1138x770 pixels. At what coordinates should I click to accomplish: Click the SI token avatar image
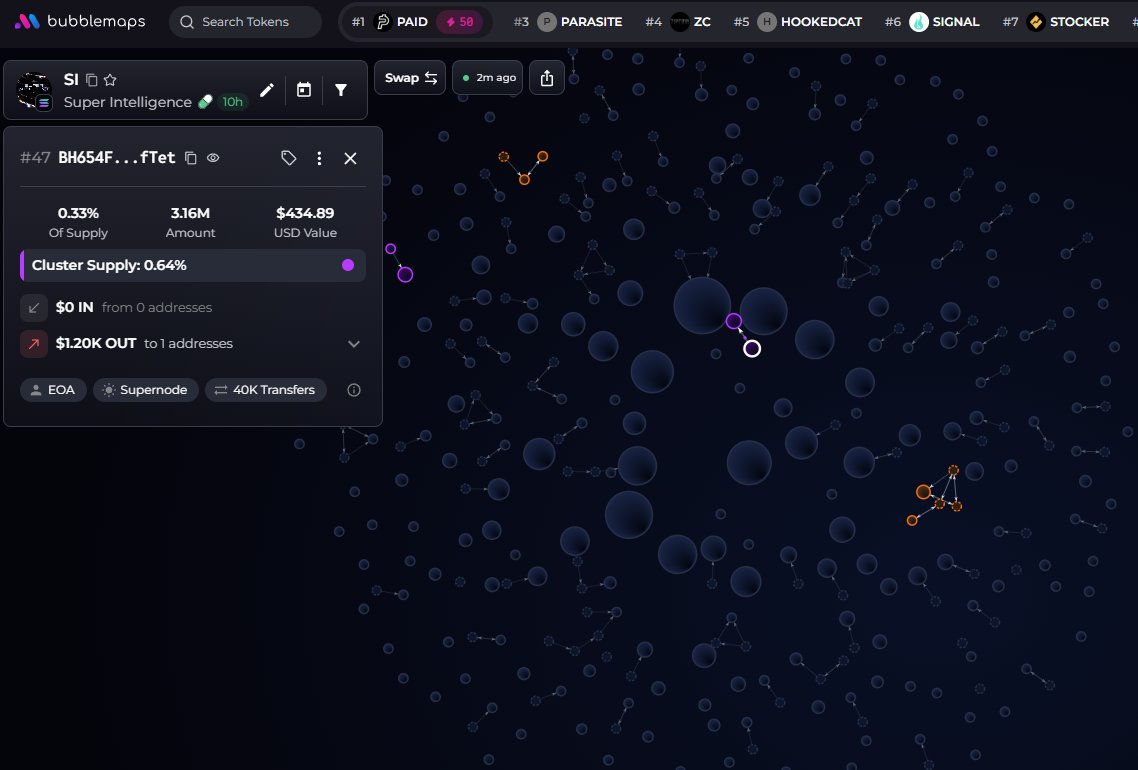tap(33, 91)
